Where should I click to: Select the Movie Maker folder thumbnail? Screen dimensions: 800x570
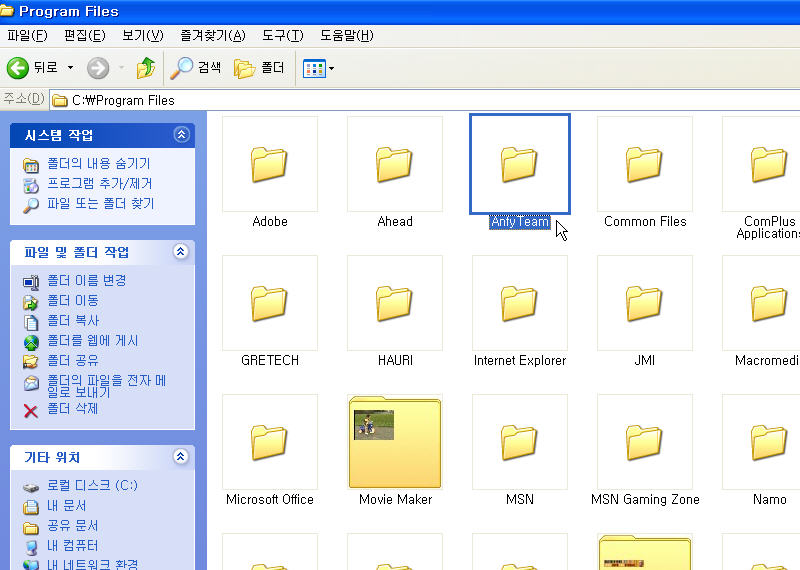(395, 442)
